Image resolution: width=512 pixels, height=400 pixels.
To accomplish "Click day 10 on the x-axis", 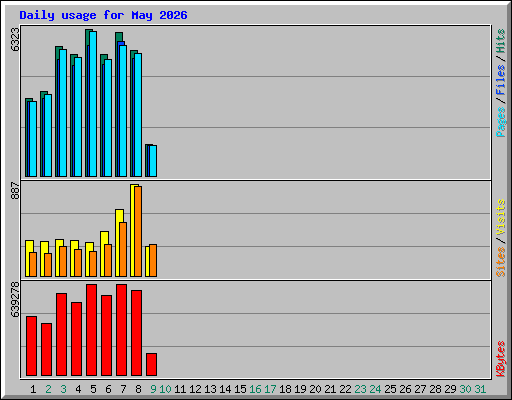I will click(165, 389).
